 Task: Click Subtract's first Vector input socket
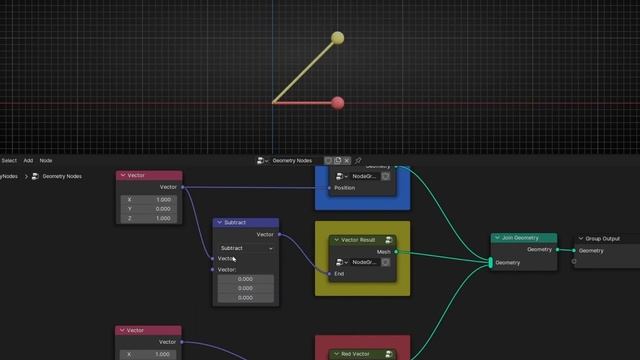[212, 258]
